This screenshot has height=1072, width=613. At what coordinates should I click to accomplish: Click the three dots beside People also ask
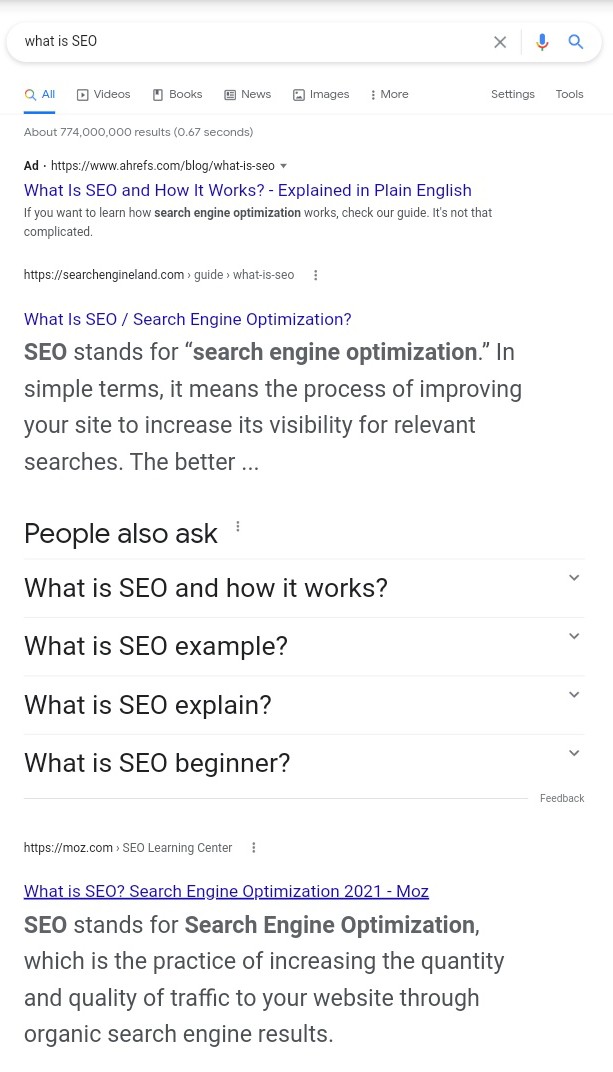[x=238, y=527]
